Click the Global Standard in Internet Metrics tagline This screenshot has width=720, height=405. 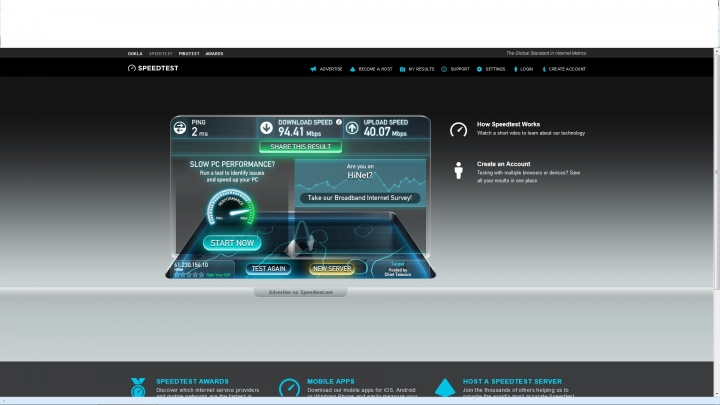[546, 53]
